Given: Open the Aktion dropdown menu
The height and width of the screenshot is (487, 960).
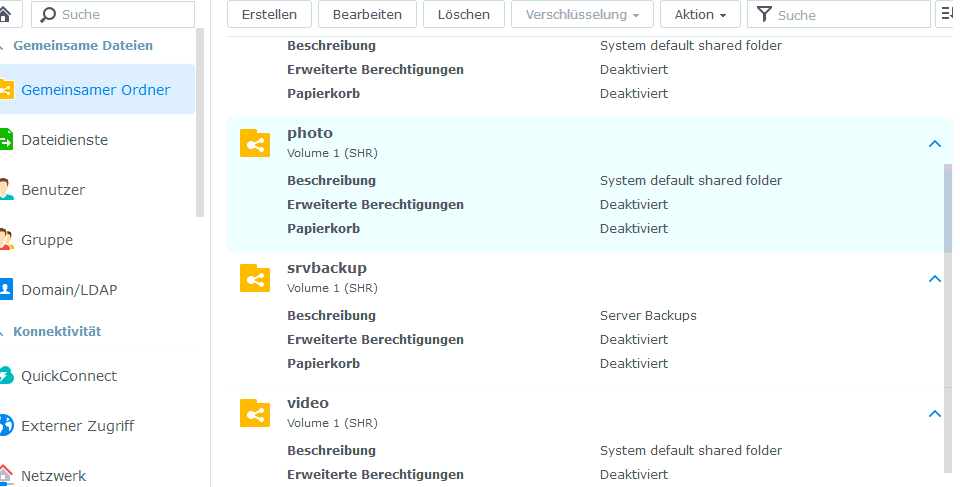Looking at the screenshot, I should [x=700, y=14].
